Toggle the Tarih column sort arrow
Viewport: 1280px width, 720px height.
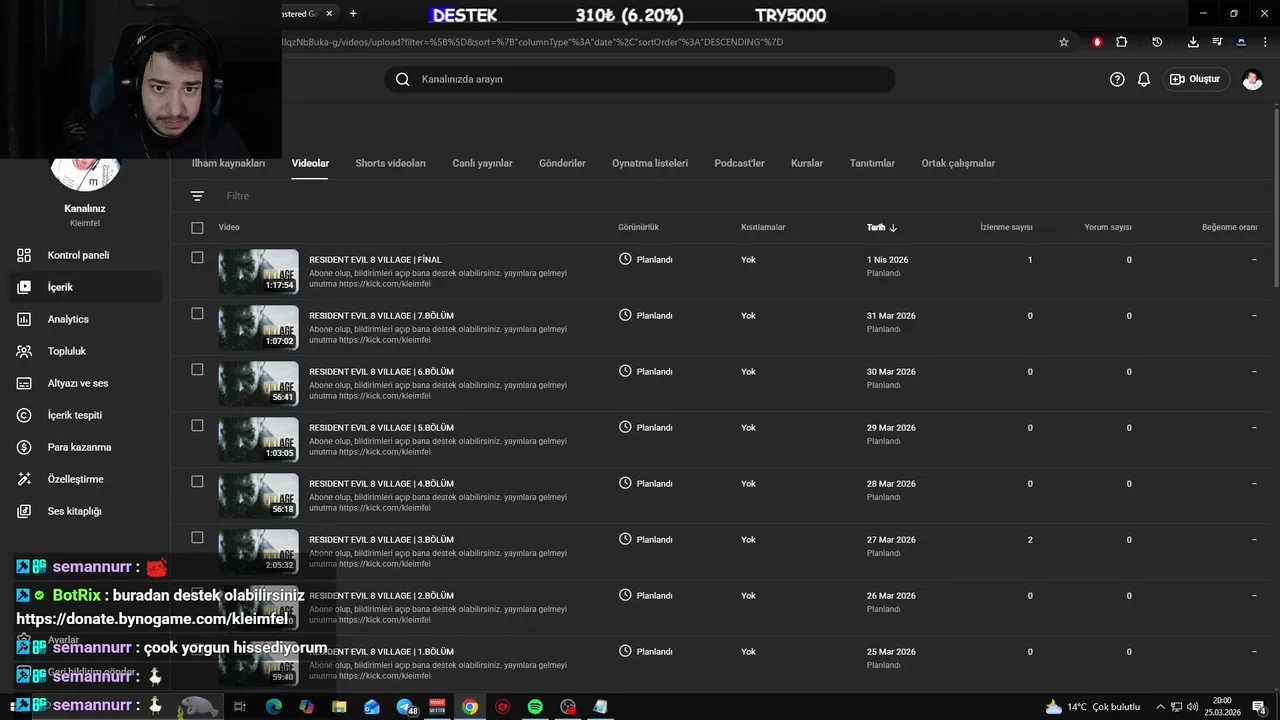[893, 227]
